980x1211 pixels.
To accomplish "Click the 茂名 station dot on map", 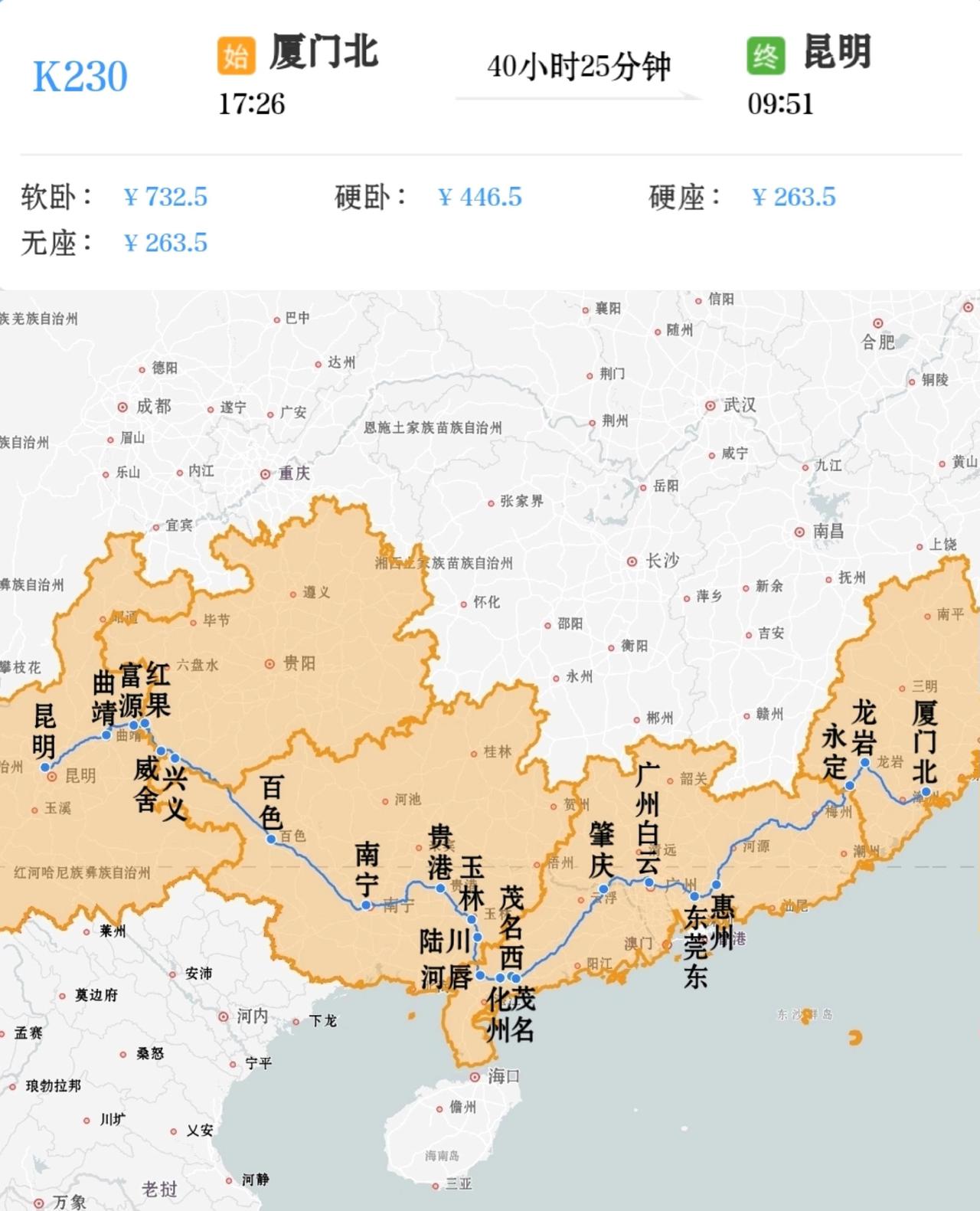I will [516, 978].
